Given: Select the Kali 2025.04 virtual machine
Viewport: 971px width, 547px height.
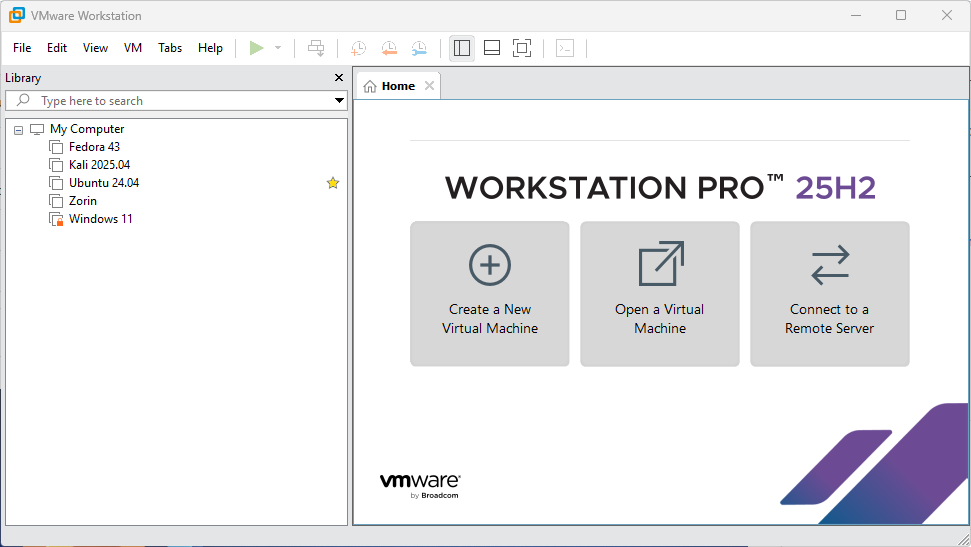Looking at the screenshot, I should pos(100,165).
